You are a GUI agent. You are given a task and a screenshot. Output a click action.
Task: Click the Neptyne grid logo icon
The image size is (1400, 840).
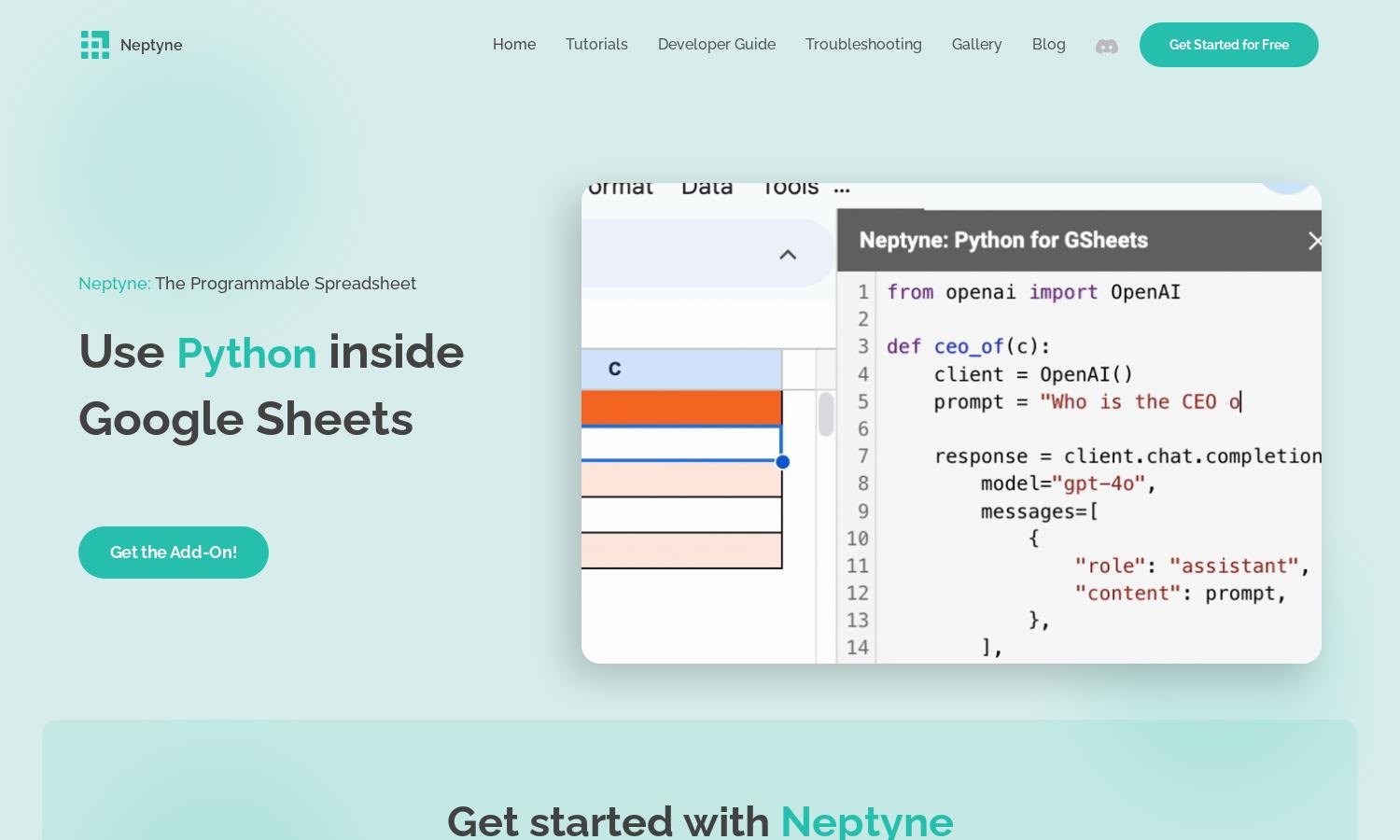(x=94, y=45)
